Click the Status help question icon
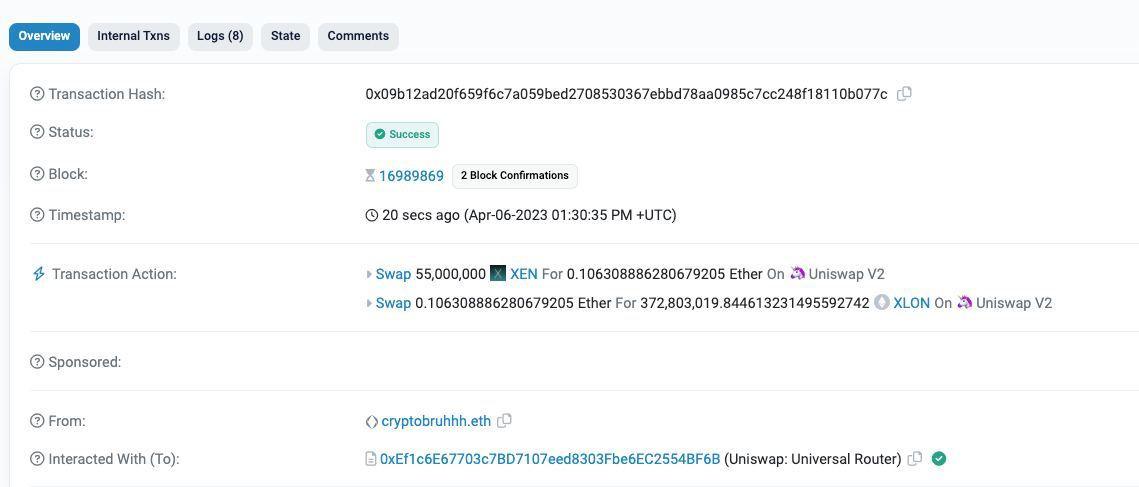 coord(37,132)
